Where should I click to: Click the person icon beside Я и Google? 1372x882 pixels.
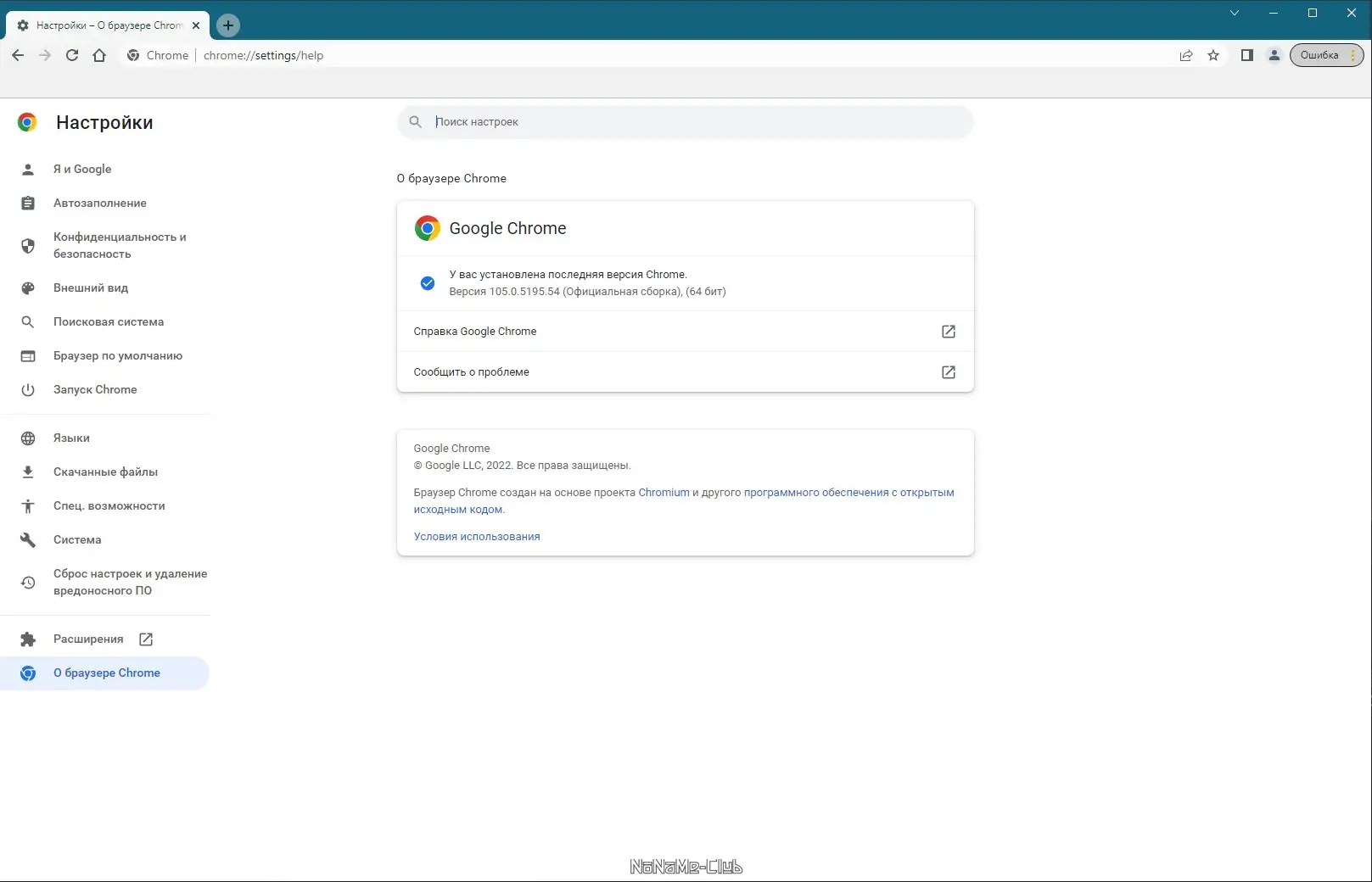28,169
